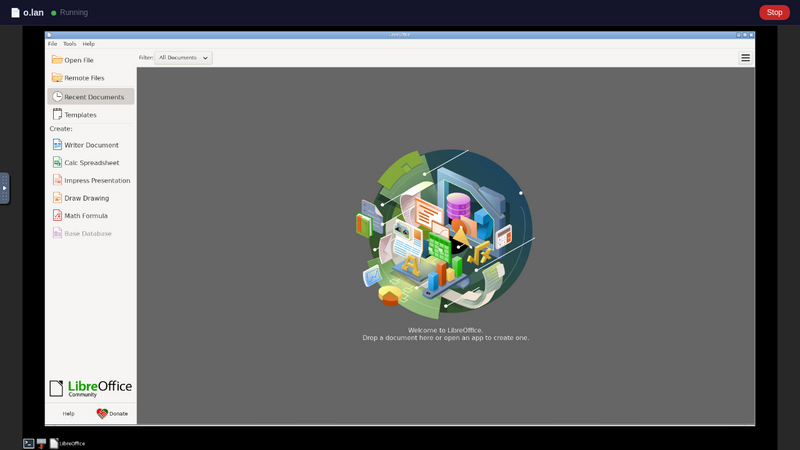Click the Donate heart icon
The image size is (800, 450).
pos(102,413)
